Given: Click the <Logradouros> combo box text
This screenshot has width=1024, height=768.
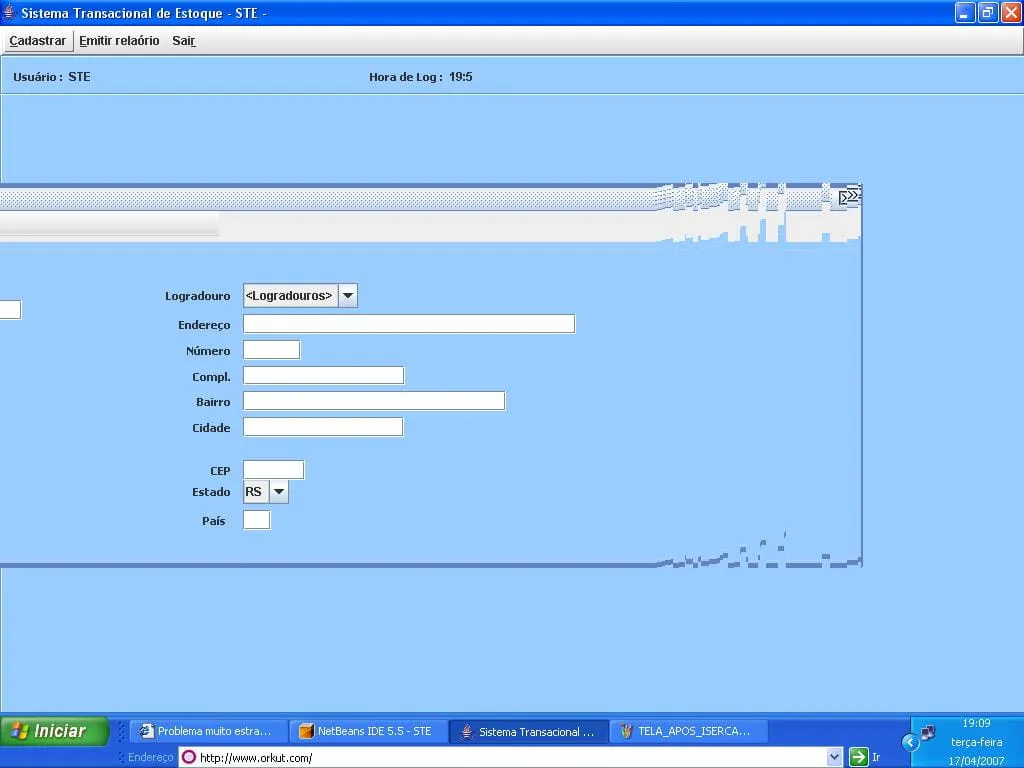Looking at the screenshot, I should click(289, 296).
